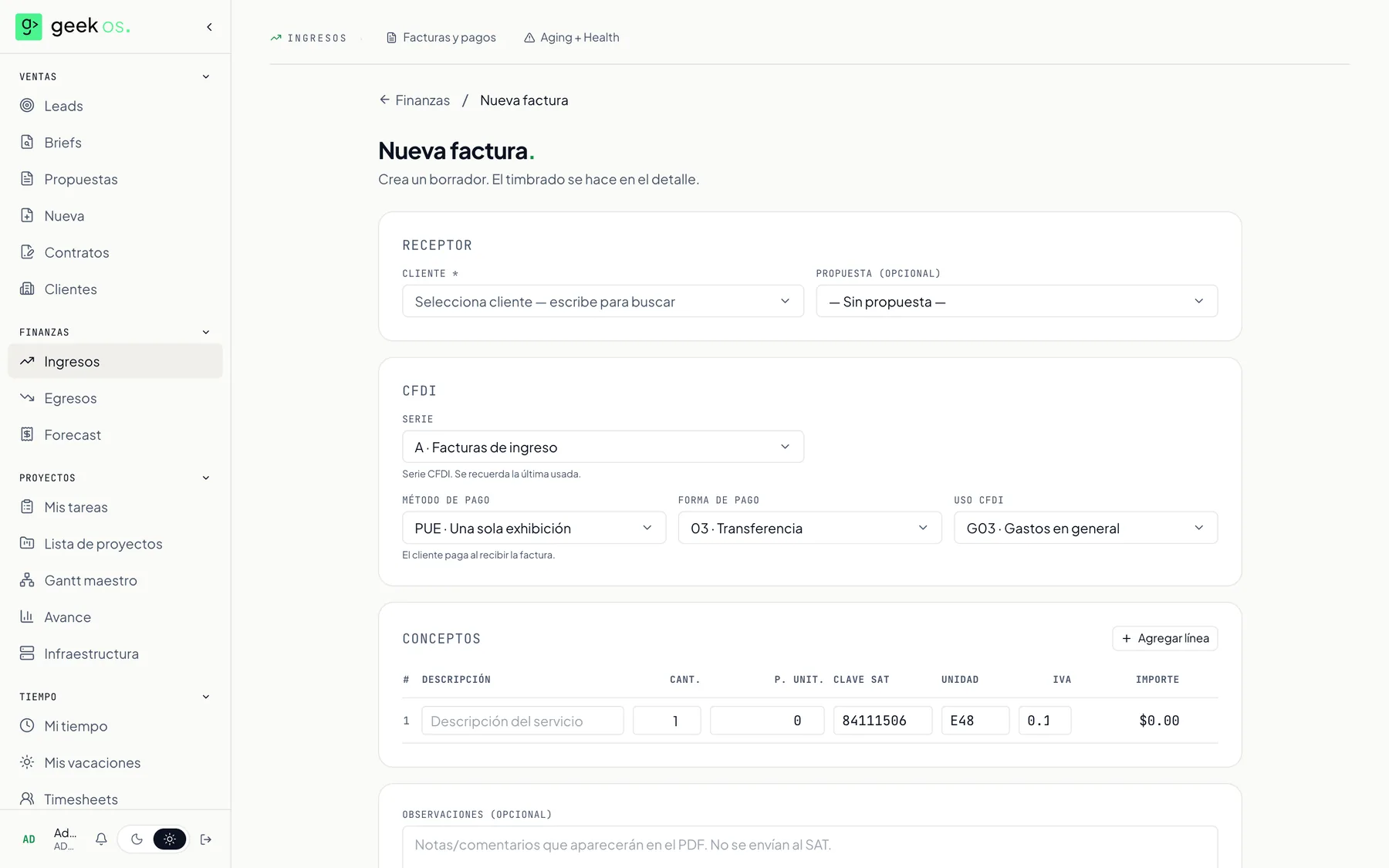The image size is (1389, 868).
Task: Open Gantt maestro
Action: (115, 580)
